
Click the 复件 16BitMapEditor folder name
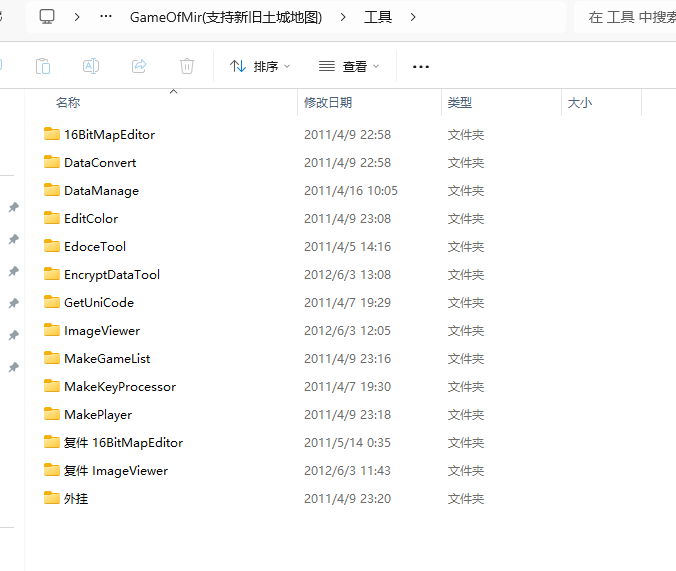[123, 443]
